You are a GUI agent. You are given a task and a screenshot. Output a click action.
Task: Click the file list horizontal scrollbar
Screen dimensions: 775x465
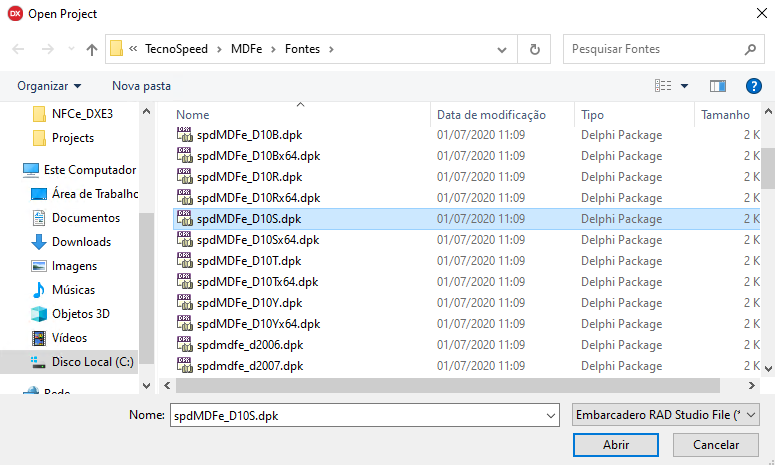447,385
